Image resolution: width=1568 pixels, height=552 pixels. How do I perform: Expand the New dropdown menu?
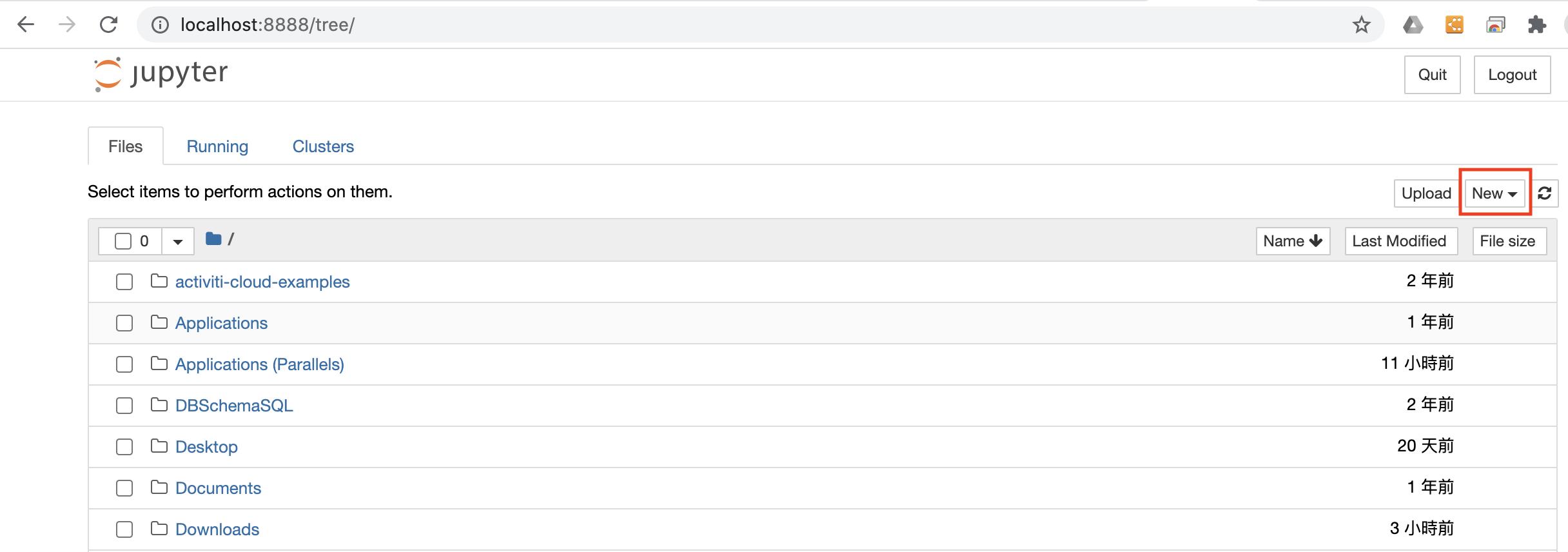1494,193
